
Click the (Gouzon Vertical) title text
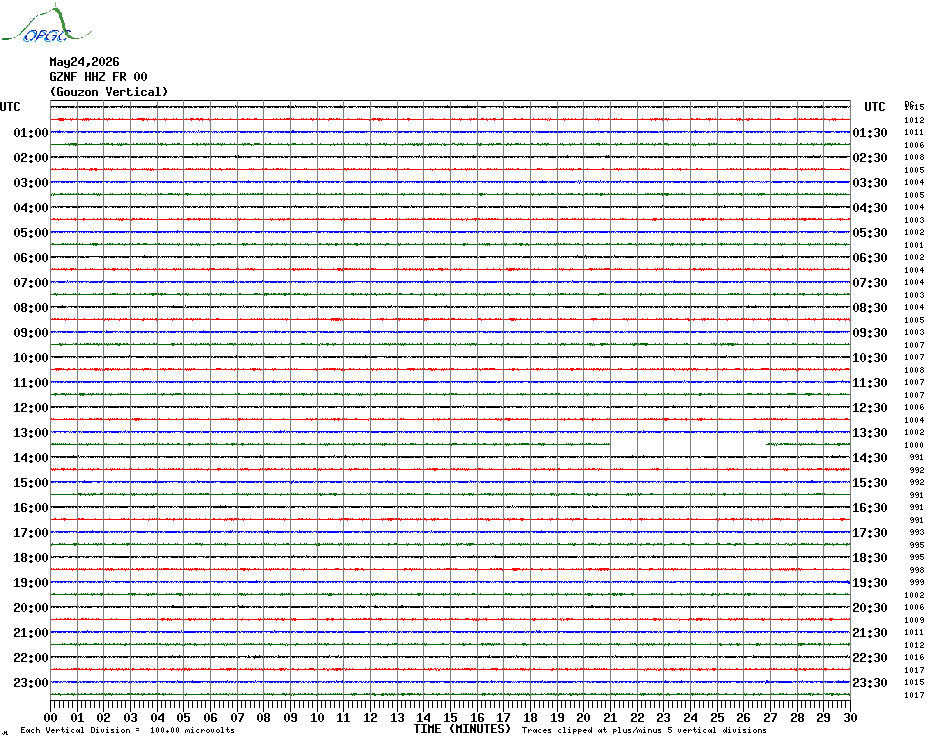(x=109, y=92)
